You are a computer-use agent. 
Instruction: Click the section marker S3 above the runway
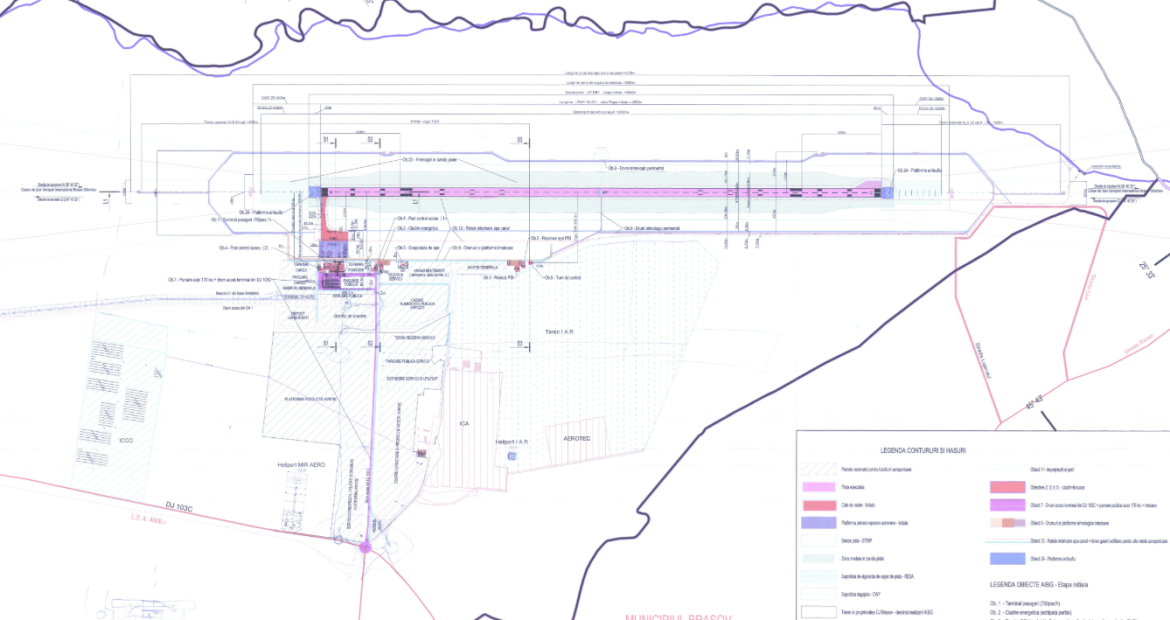(520, 140)
